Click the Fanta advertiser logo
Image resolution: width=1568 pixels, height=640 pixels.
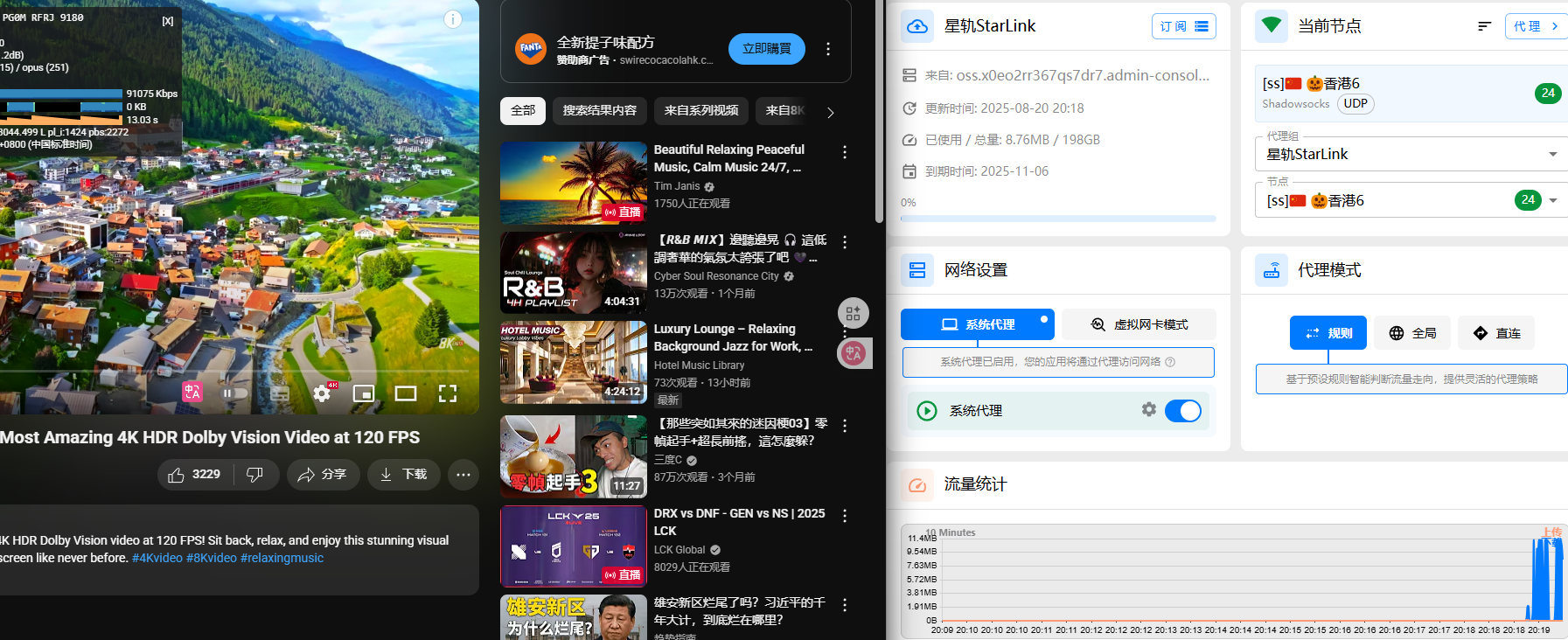click(x=531, y=49)
